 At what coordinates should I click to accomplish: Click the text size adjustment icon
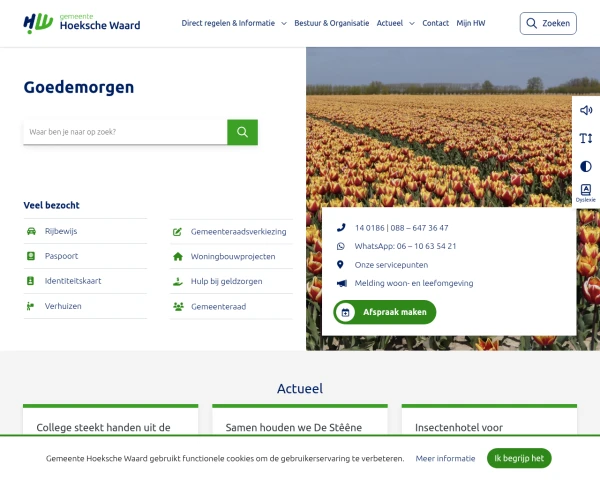pyautogui.click(x=586, y=138)
